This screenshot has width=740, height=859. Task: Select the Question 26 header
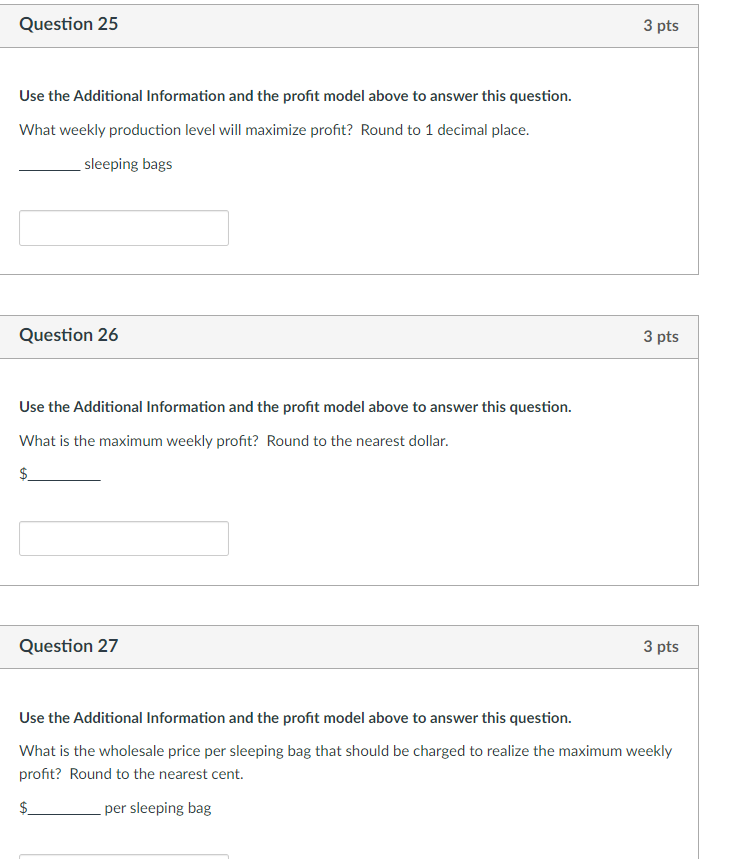pos(68,335)
